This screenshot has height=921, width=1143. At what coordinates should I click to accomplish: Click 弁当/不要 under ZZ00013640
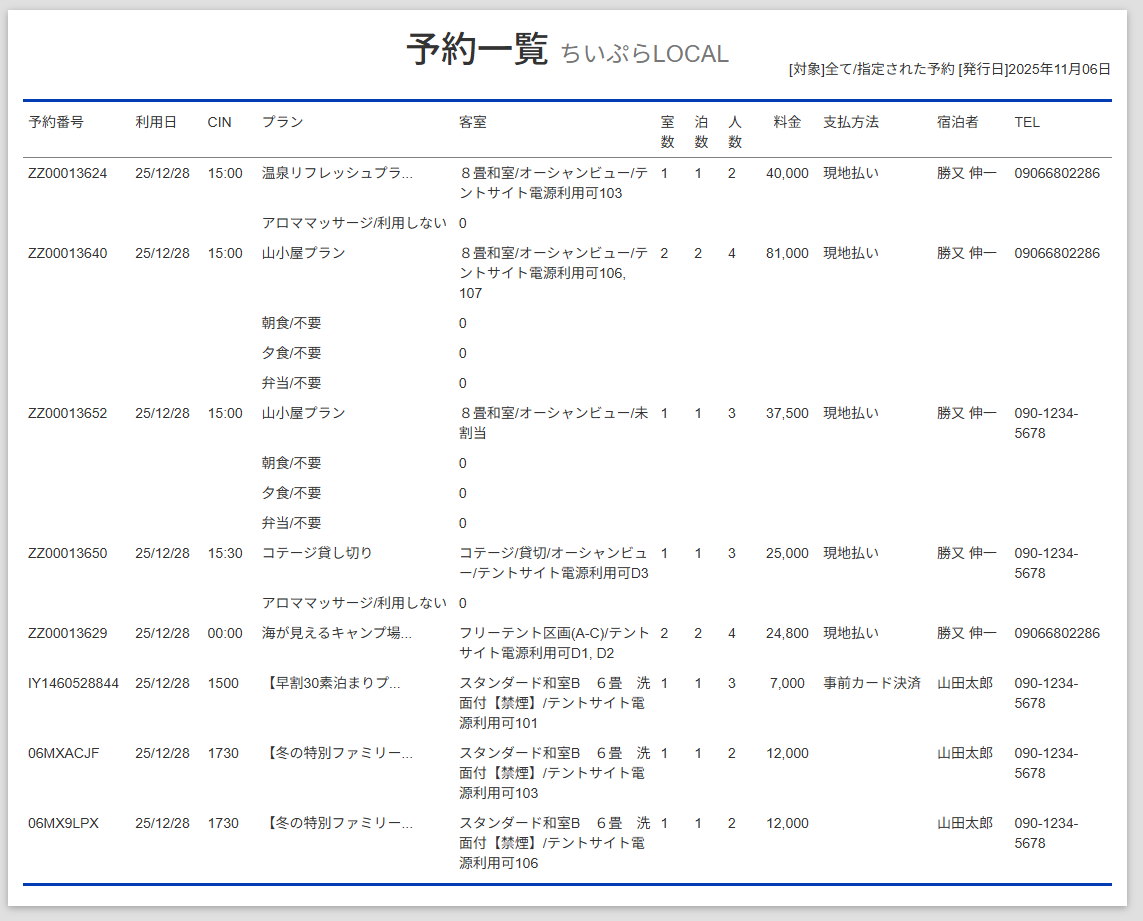(x=292, y=384)
